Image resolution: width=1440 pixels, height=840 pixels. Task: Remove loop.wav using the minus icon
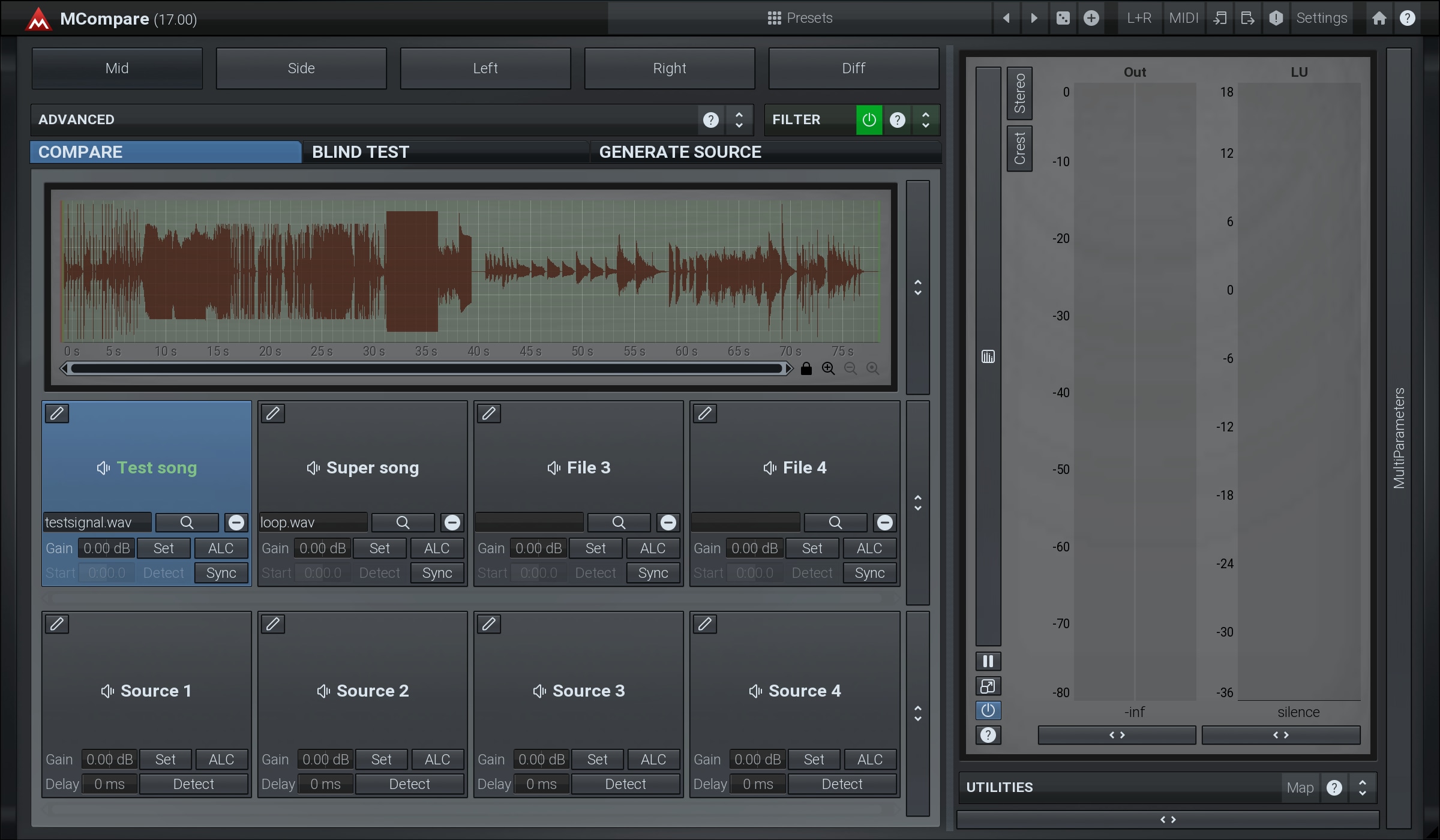click(452, 523)
